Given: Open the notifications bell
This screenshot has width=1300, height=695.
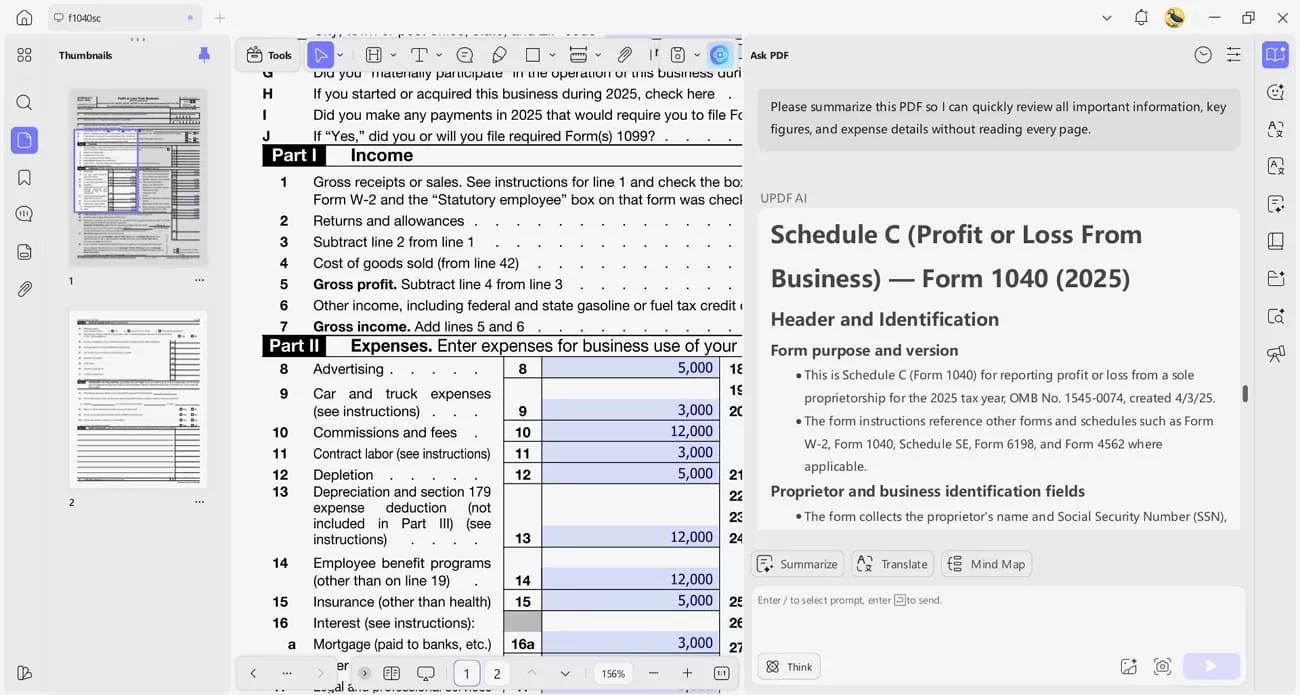Looking at the screenshot, I should click(x=1141, y=17).
